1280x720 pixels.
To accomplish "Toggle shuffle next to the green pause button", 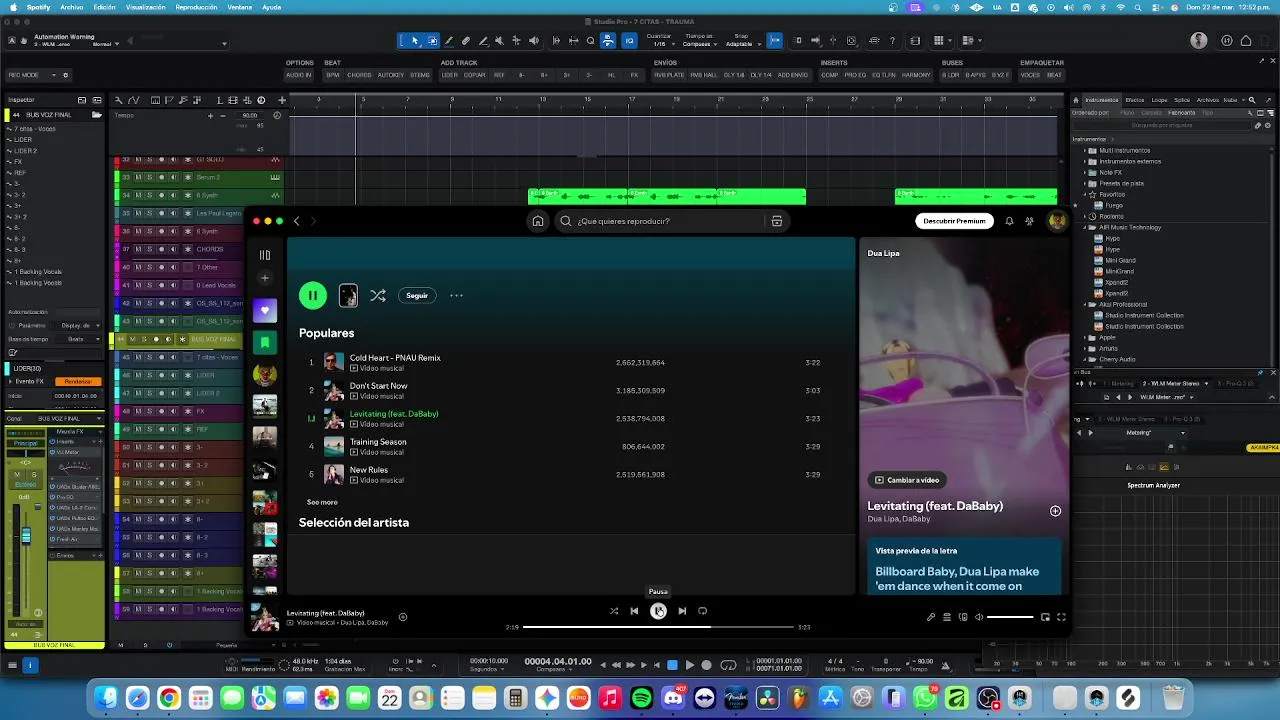I will [x=377, y=296].
